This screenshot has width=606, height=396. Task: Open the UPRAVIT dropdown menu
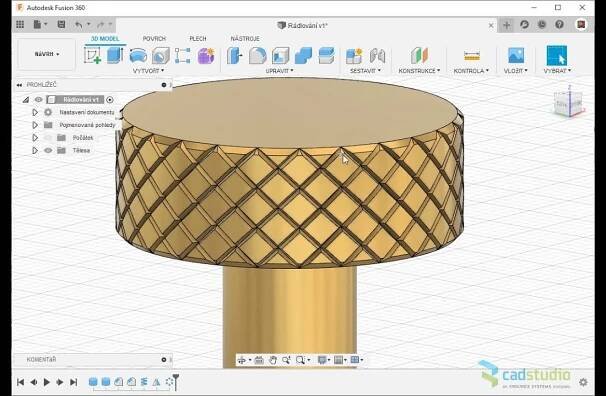point(279,71)
